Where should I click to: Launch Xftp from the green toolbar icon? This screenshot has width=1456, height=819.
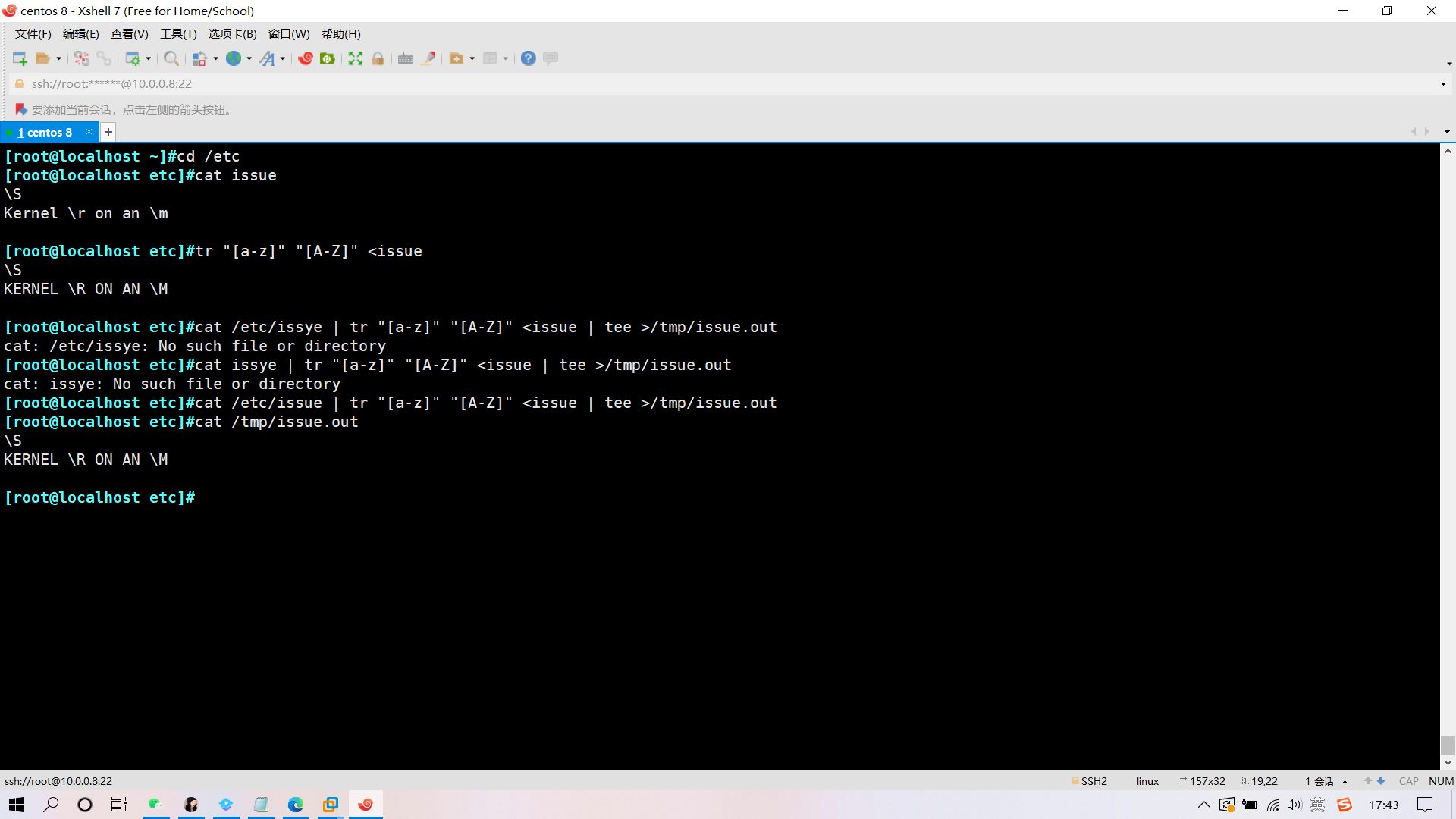[328, 58]
